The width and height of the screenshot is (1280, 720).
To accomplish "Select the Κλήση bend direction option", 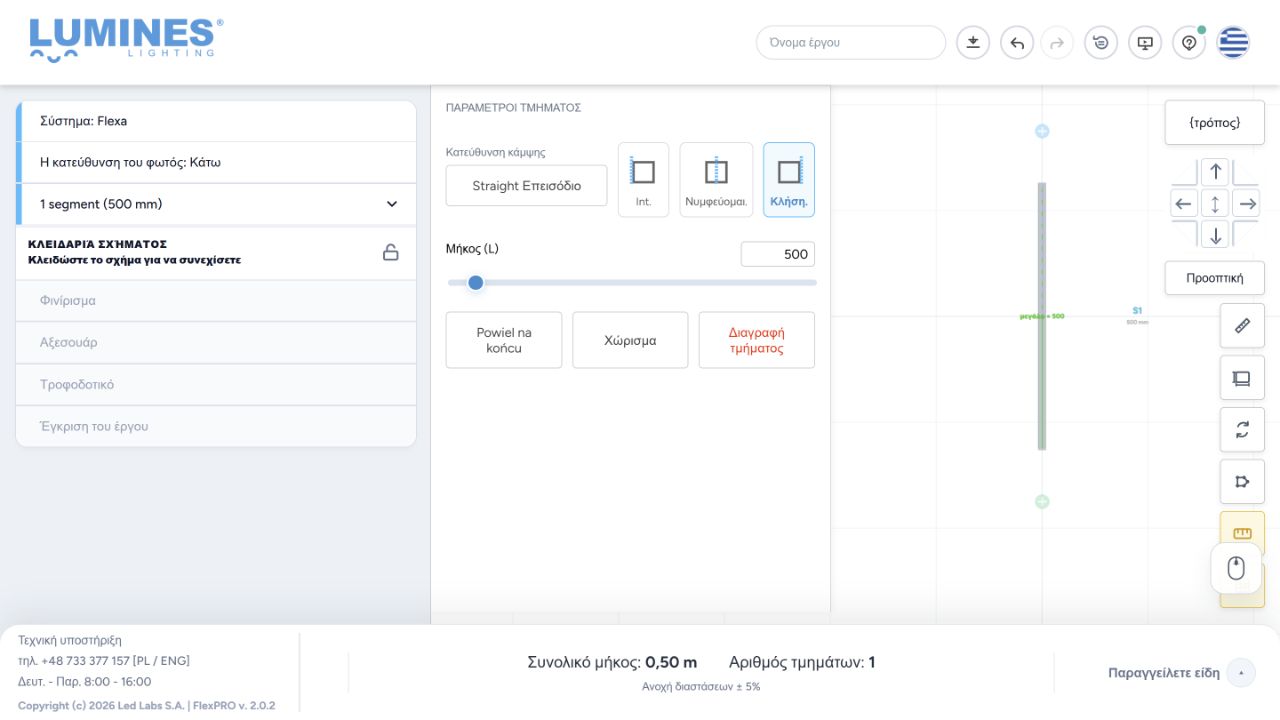I will pyautogui.click(x=789, y=180).
